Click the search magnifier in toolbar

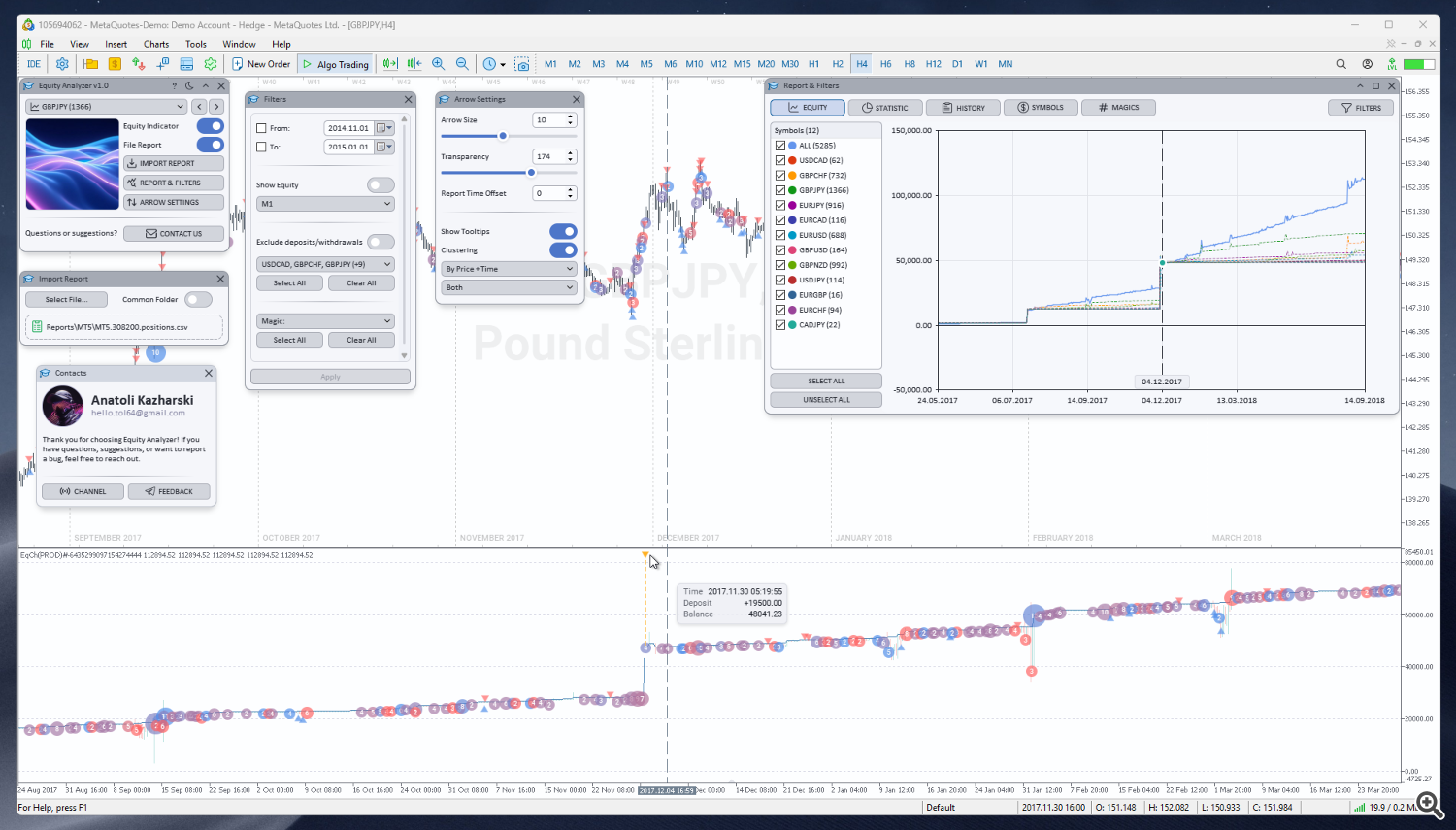click(x=1340, y=64)
